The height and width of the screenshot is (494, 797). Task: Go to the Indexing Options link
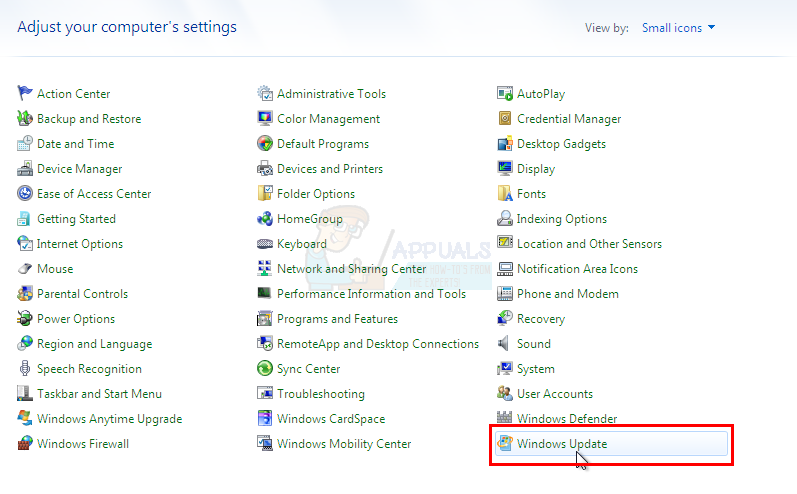click(x=562, y=219)
